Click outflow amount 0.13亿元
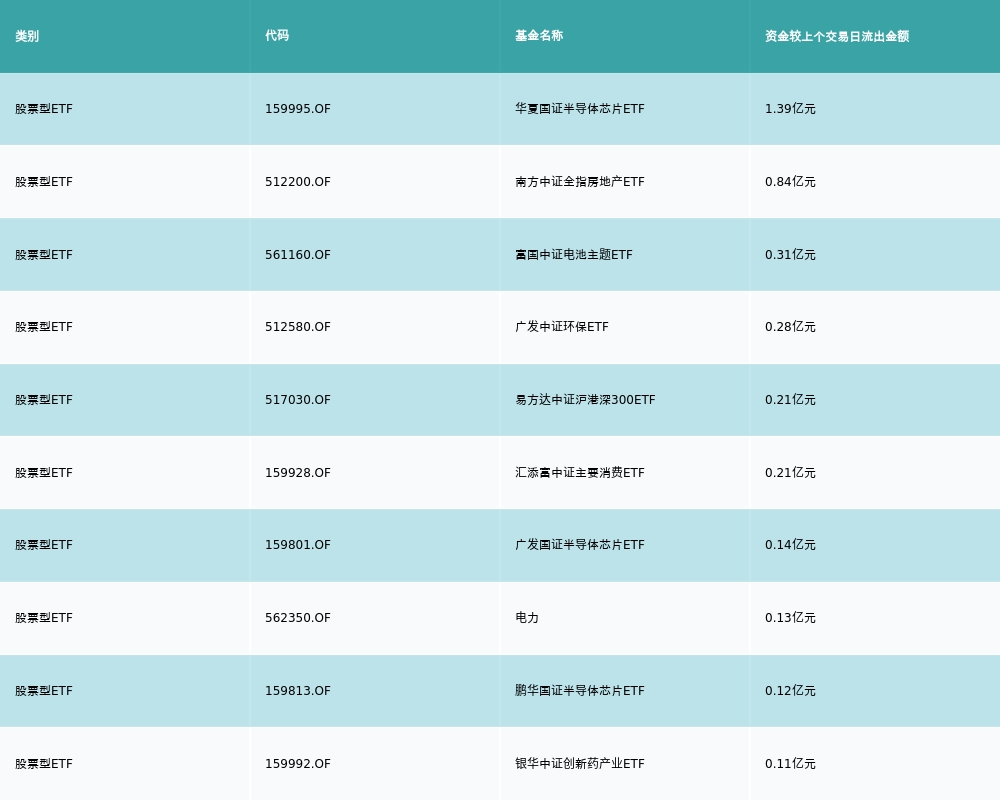1000x800 pixels. point(790,618)
